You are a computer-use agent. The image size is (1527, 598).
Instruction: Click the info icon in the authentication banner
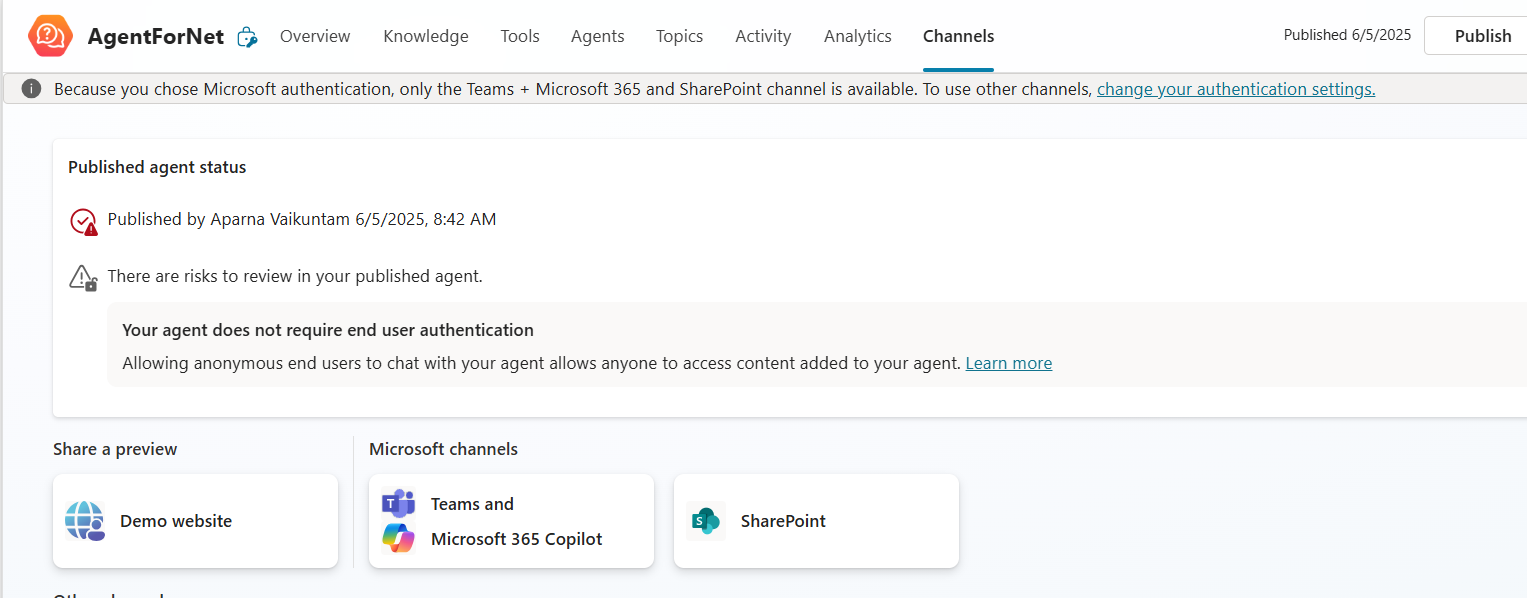tap(31, 89)
